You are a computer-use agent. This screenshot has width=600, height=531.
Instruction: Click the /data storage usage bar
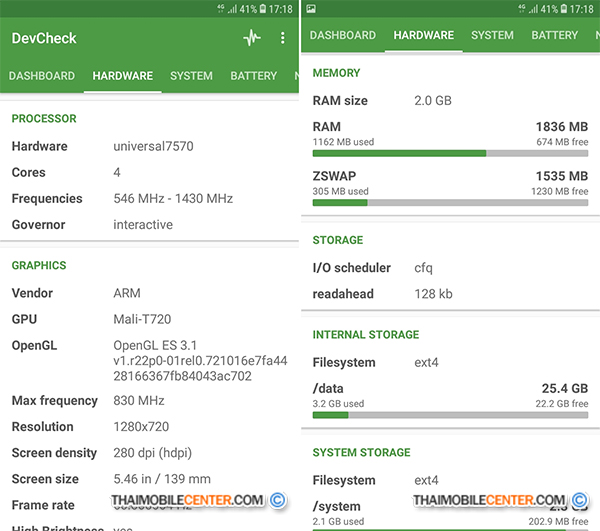[450, 415]
